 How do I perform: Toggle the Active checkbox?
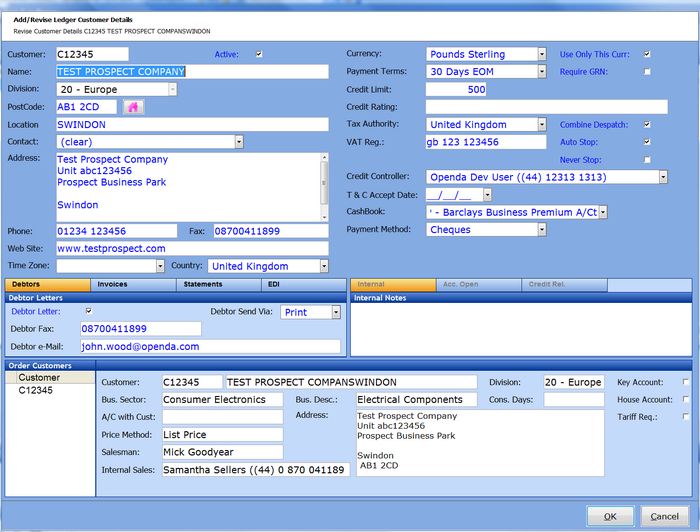click(259, 54)
